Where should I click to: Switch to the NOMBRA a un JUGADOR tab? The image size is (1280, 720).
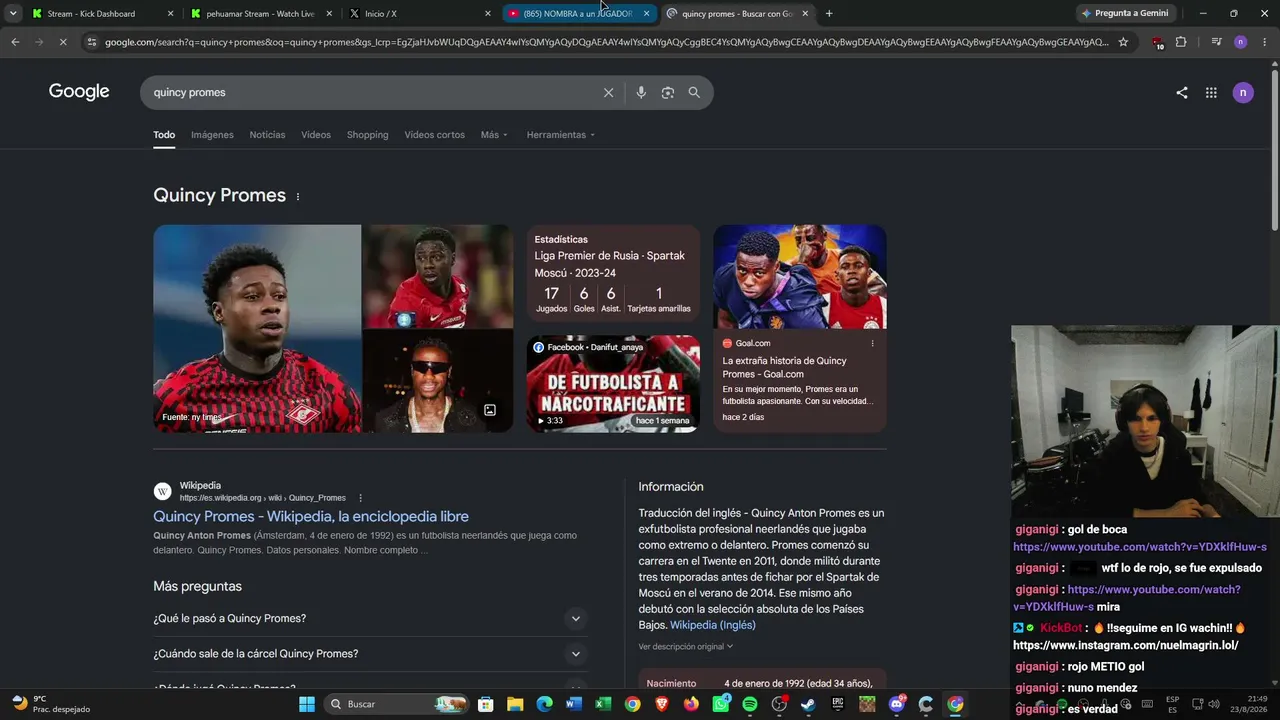tap(578, 14)
